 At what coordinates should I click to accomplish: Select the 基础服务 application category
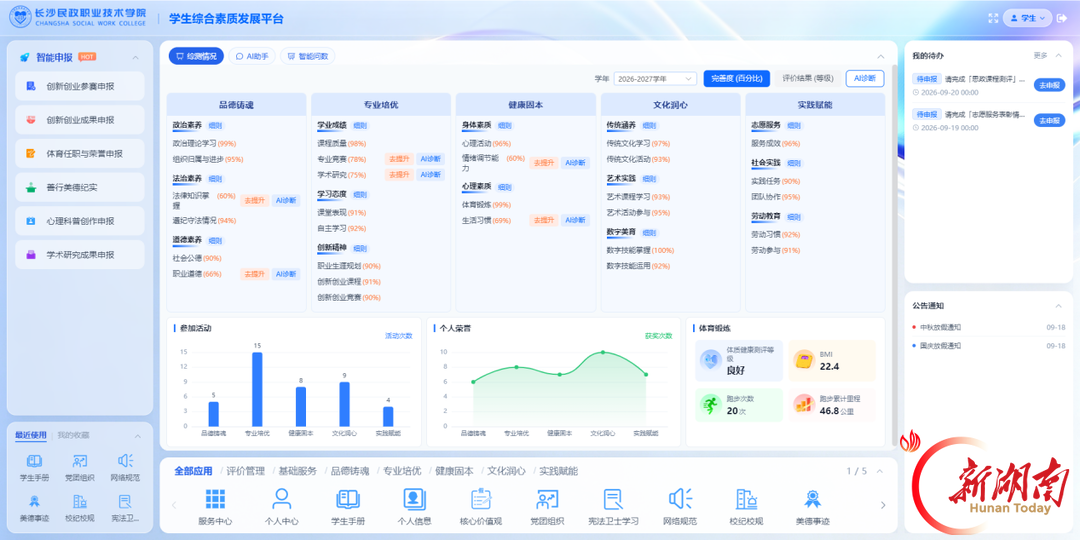coord(298,471)
